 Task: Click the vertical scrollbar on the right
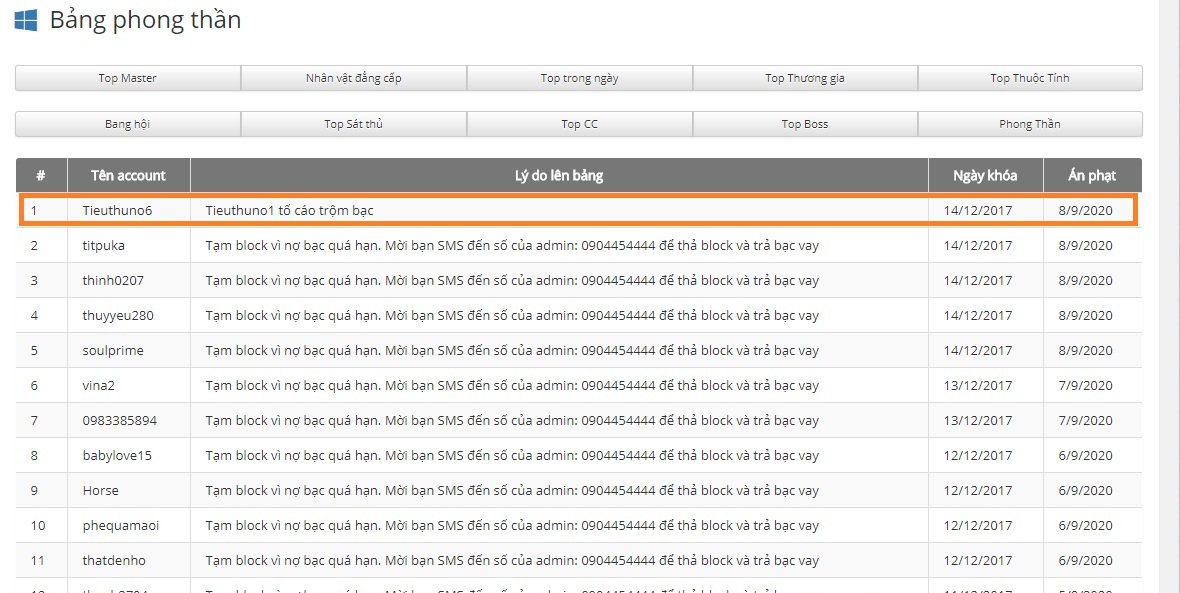pos(1168,300)
